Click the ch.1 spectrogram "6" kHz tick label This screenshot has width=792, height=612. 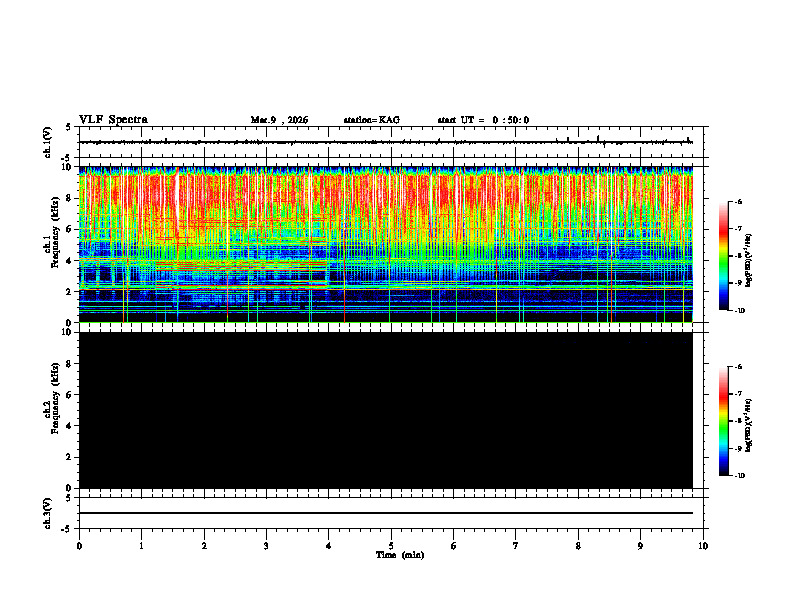tap(70, 229)
